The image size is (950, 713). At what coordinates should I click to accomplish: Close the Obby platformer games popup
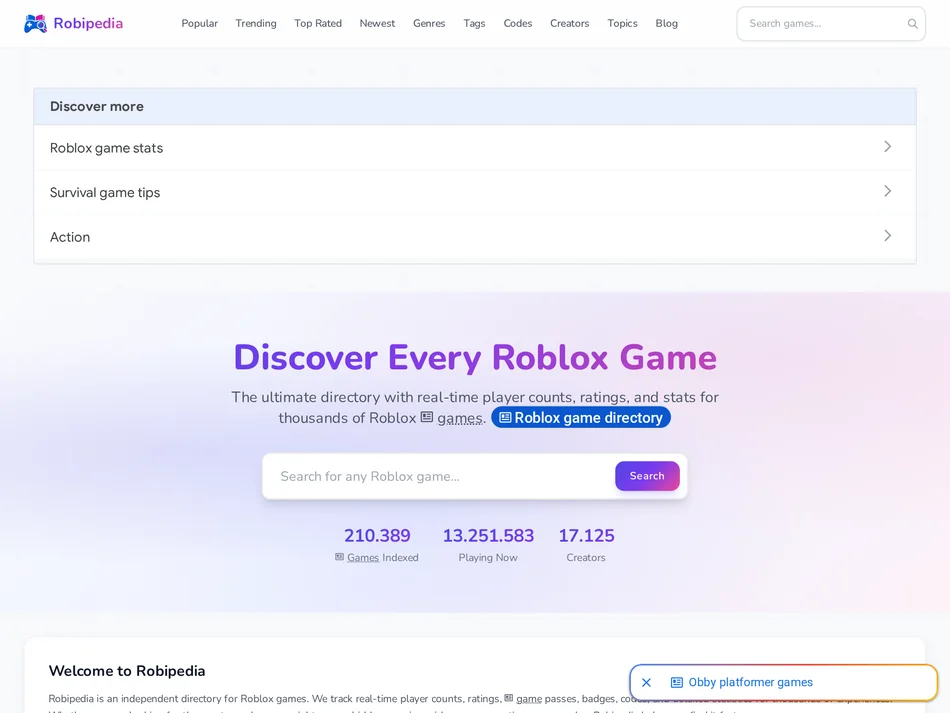click(x=646, y=683)
